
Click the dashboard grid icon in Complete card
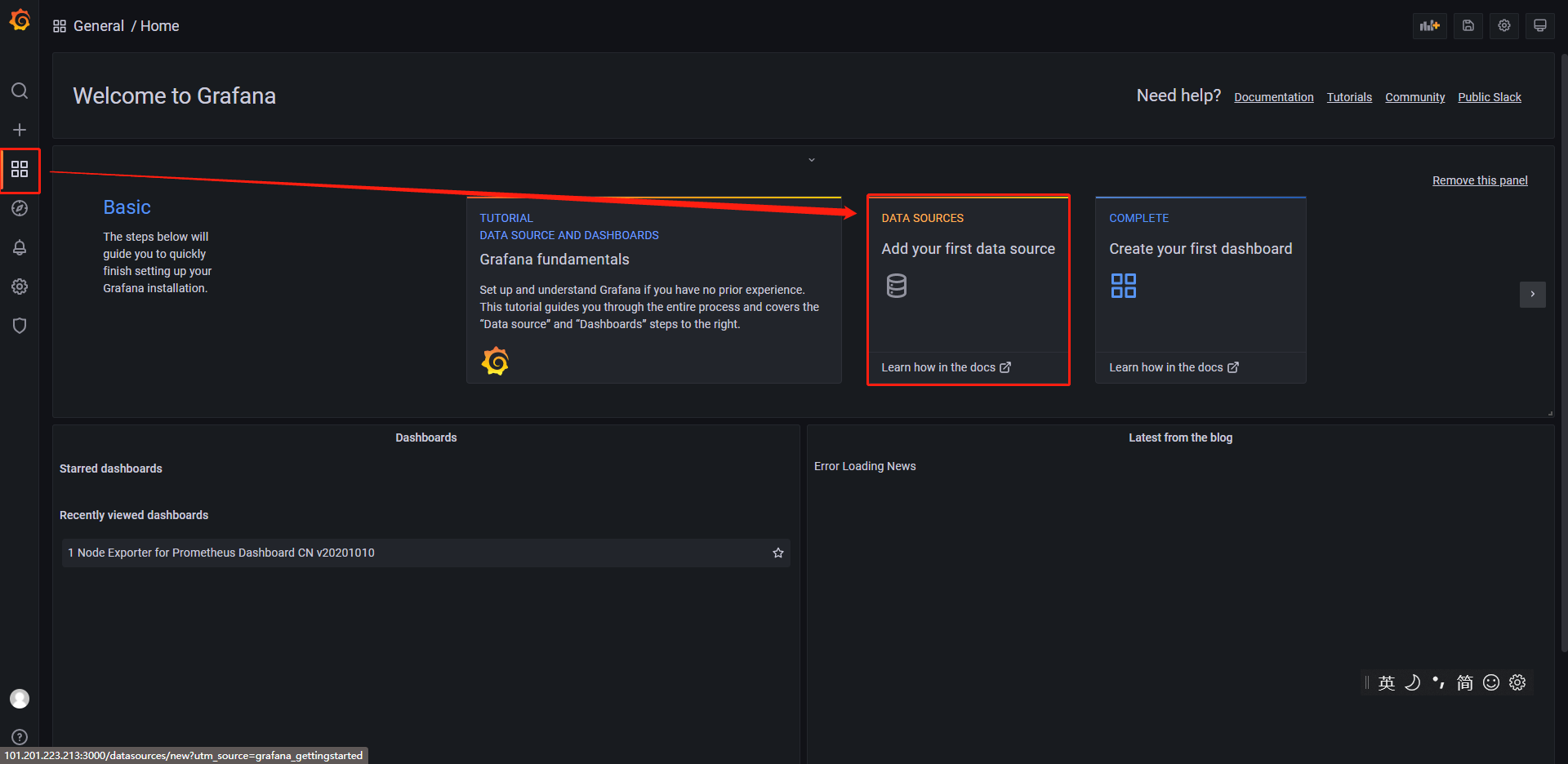[1124, 286]
